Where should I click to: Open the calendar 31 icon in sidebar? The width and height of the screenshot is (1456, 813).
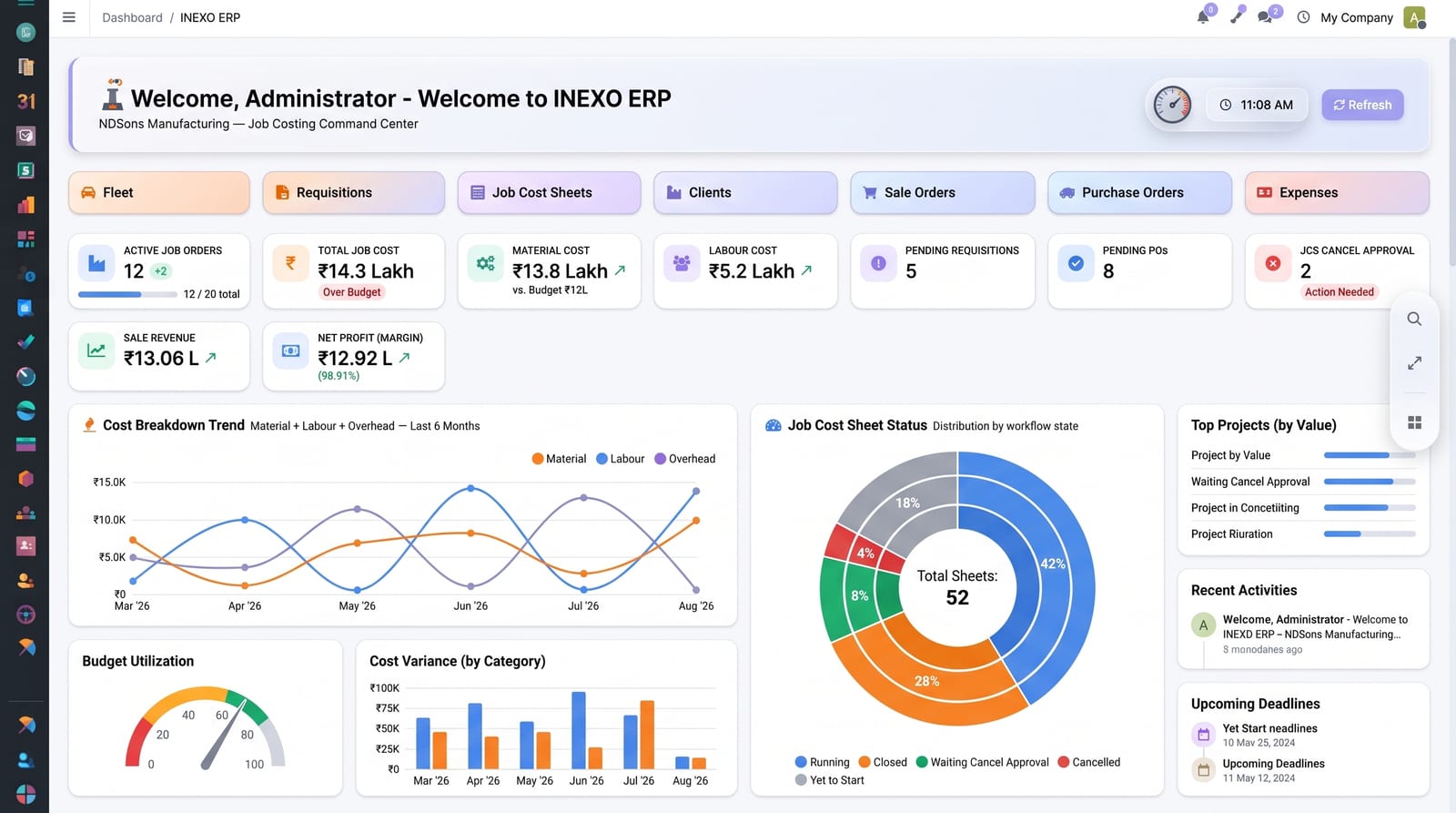(25, 101)
